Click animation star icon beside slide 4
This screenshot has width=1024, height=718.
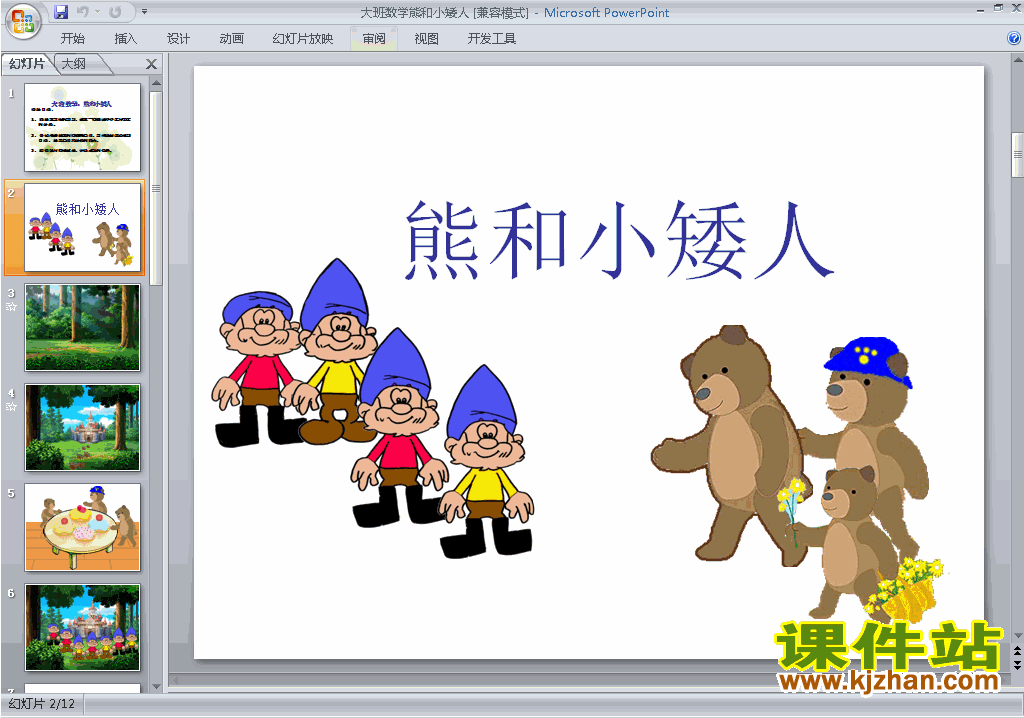coord(11,407)
